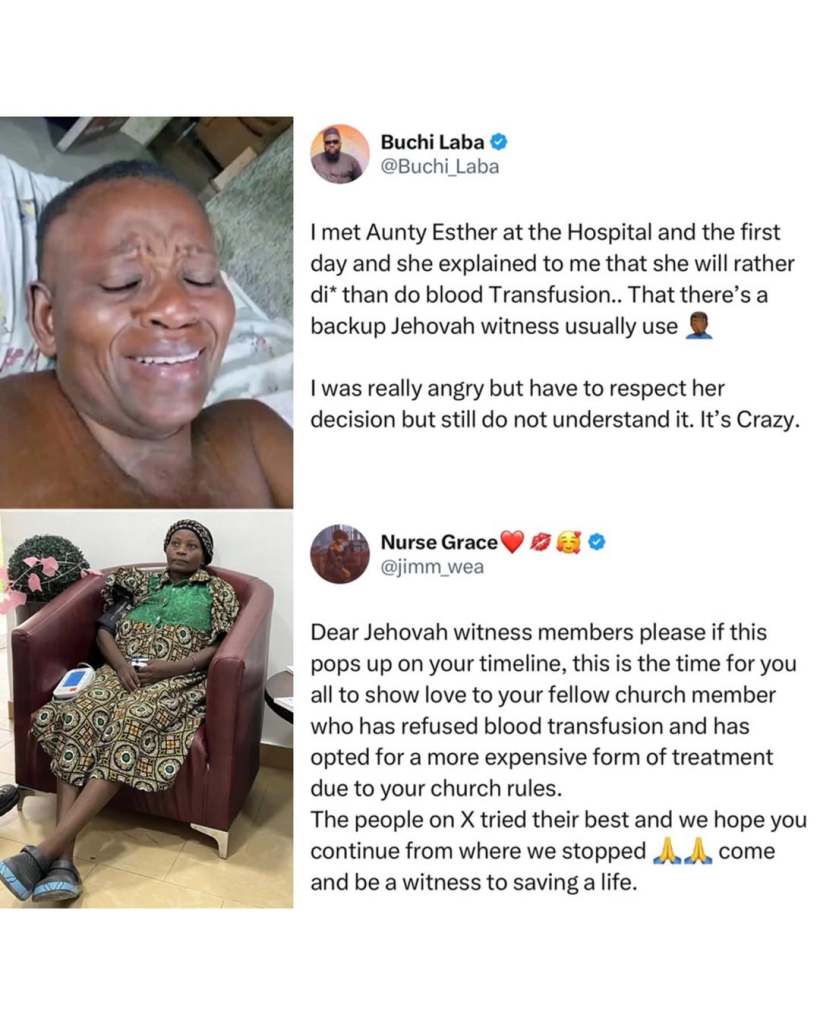Open Nurse Grace's profile avatar
The height and width of the screenshot is (1024, 820).
pyautogui.click(x=339, y=553)
